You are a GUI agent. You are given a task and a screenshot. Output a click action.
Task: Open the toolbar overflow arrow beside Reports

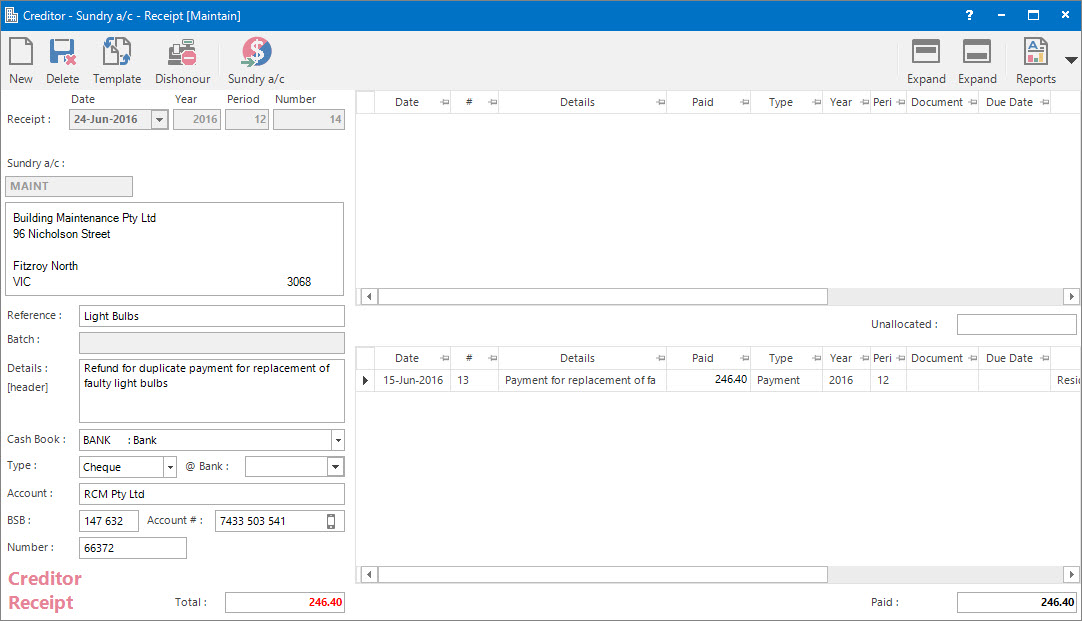coord(1071,60)
